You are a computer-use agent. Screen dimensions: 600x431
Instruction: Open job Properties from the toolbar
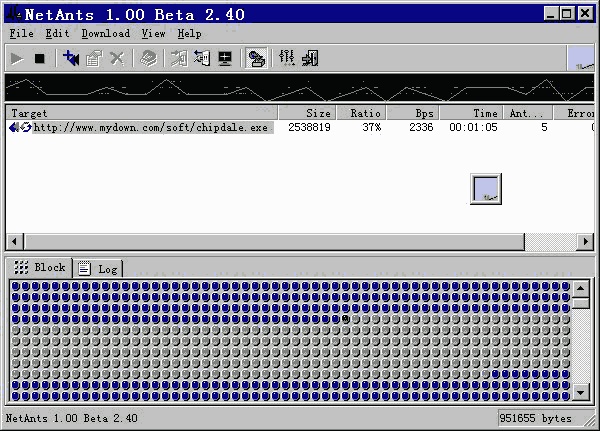coord(94,58)
